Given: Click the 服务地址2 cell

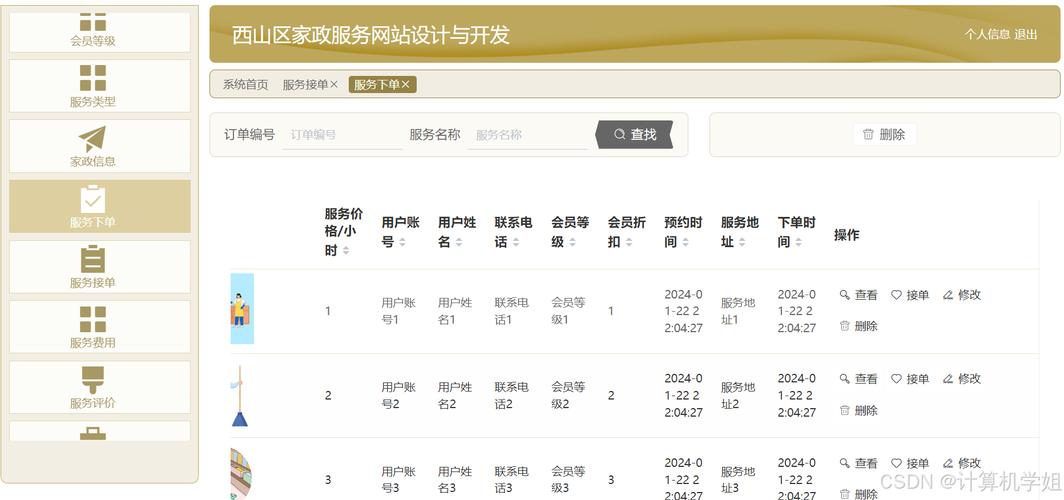Looking at the screenshot, I should 738,396.
